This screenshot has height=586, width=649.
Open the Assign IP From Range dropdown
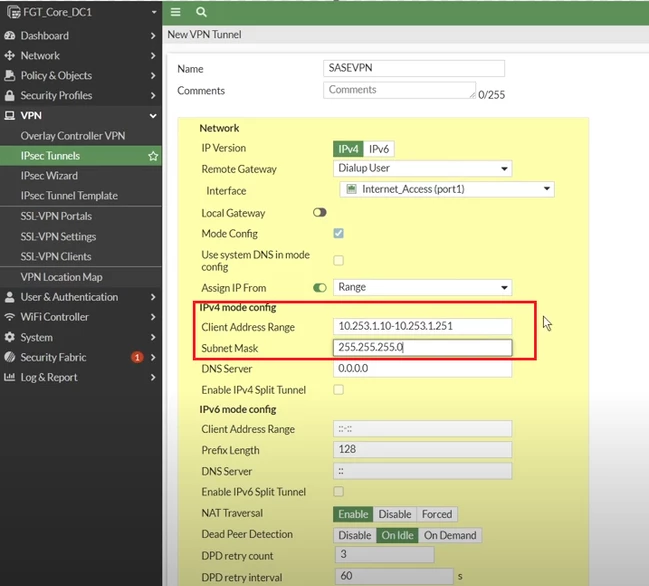point(423,287)
